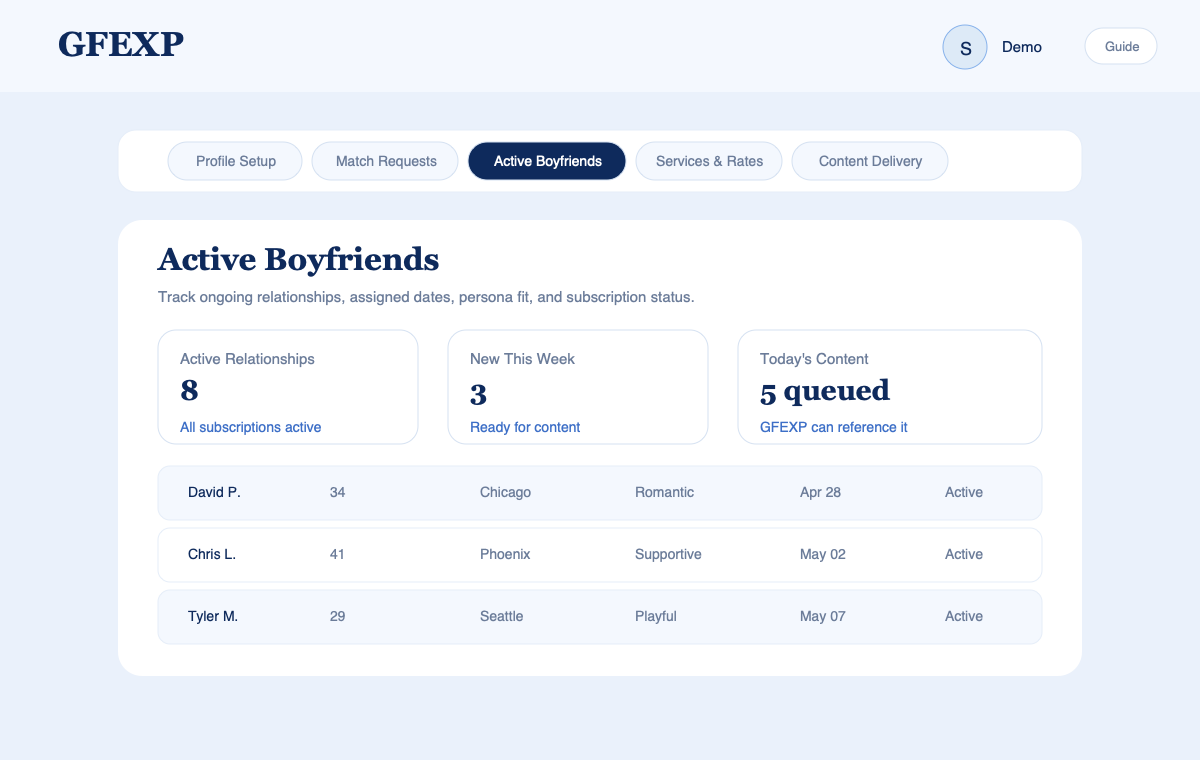Click Active status in Chris L. row
The width and height of the screenshot is (1200, 760).
click(x=964, y=554)
